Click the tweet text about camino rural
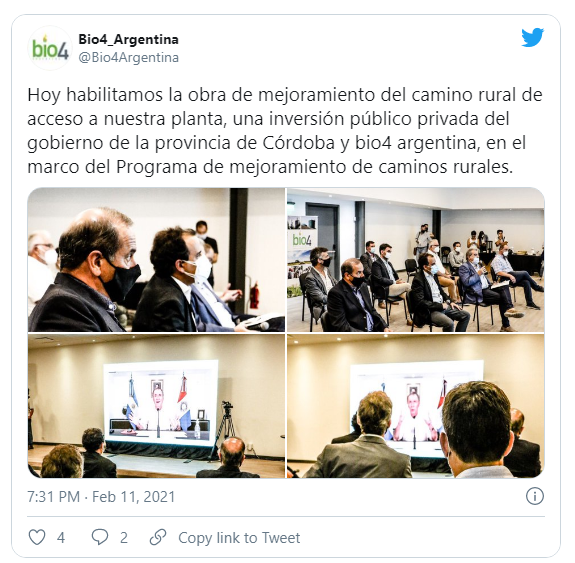Screen dimensions: 575x563 tap(285, 131)
